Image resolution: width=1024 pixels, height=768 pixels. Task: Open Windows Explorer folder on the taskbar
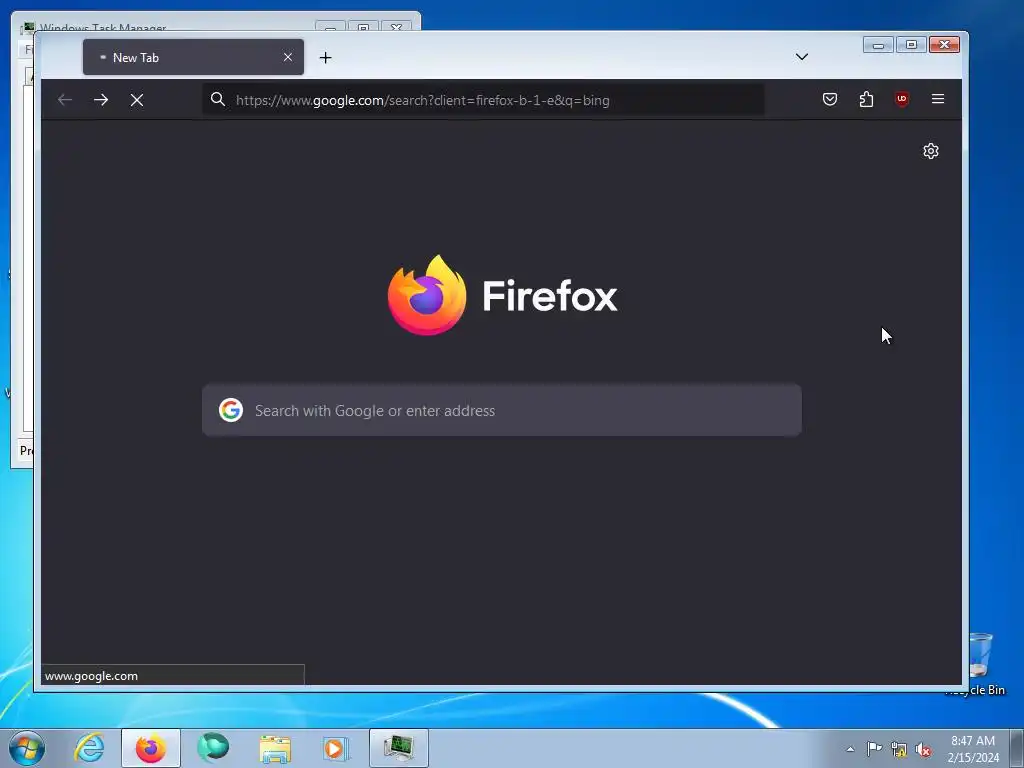275,748
